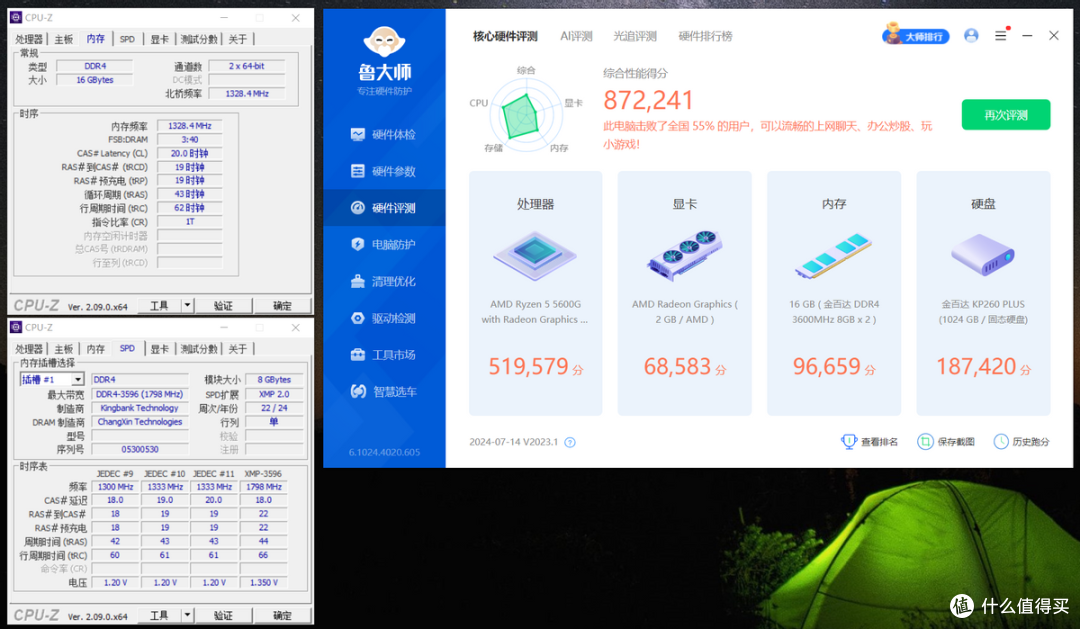Open 硬件参数 in Ludashi sidebar
1080x629 pixels.
[384, 171]
